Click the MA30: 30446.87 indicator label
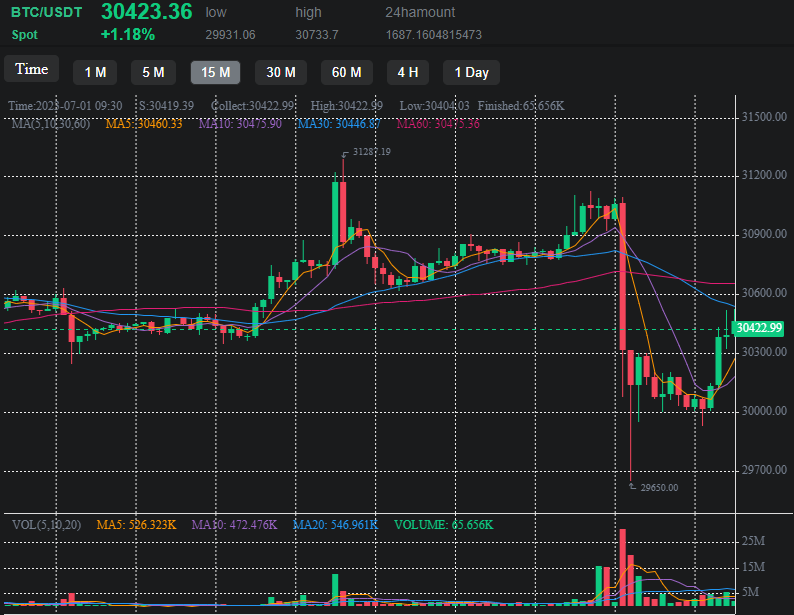Screen dimensions: 794x615 click(x=339, y=124)
